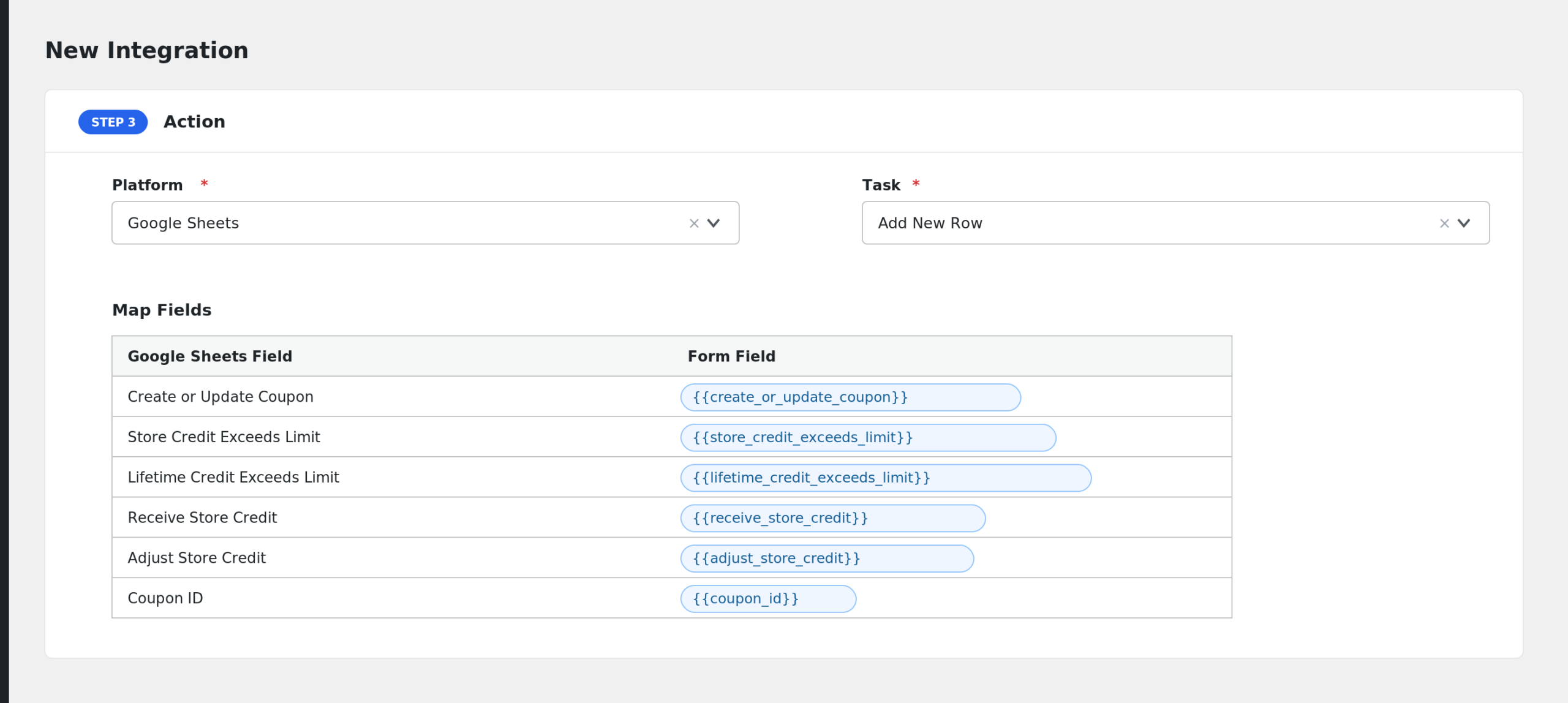
Task: Click the Add New Row task field
Action: (x=1175, y=223)
